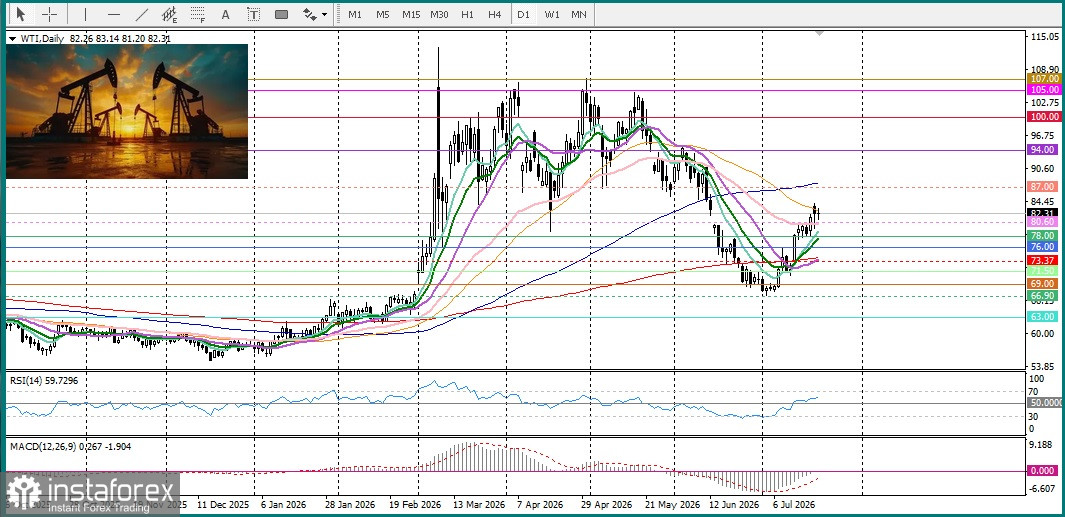Click the 66.90 price level label
The width and height of the screenshot is (1065, 517).
point(1045,296)
